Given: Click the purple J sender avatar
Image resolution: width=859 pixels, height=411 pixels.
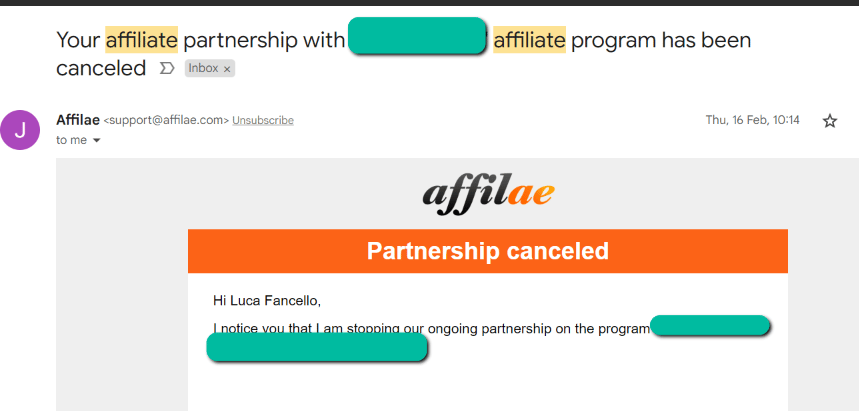Looking at the screenshot, I should tap(20, 130).
